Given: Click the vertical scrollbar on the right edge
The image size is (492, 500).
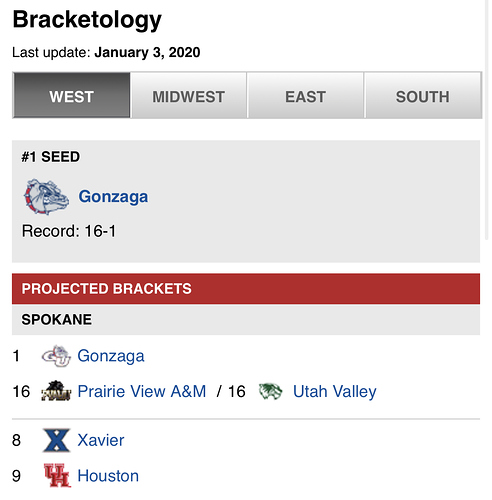Looking at the screenshot, I should (x=486, y=120).
